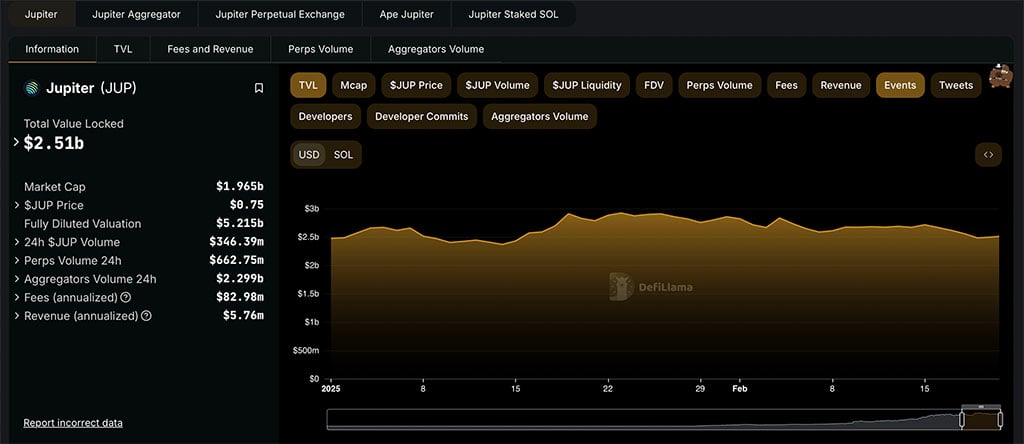Screen dimensions: 1024x444
Task: Click the $3b y-axis label
Action: tap(312, 208)
